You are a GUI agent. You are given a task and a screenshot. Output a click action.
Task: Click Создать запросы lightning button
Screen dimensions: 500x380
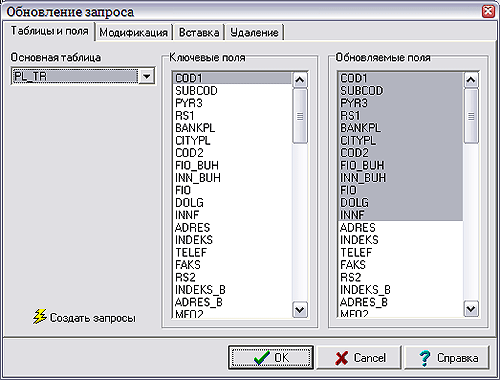(84, 317)
